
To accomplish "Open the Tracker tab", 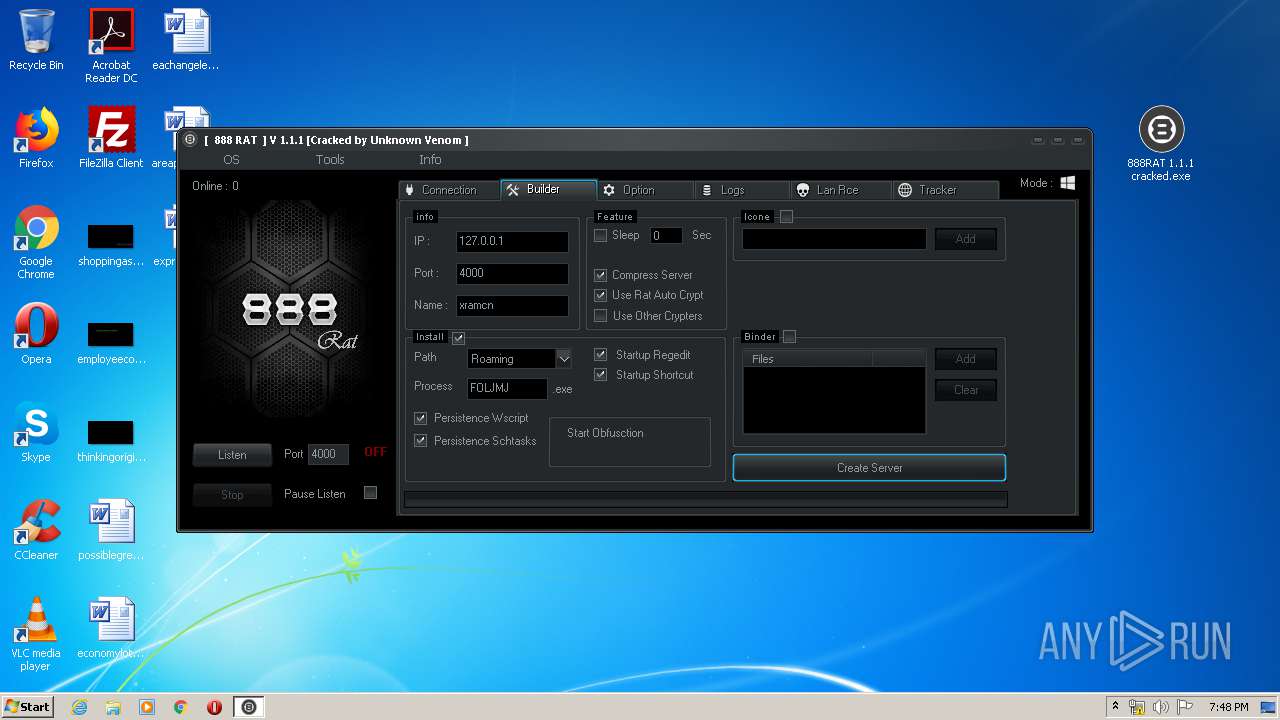I will [x=945, y=190].
